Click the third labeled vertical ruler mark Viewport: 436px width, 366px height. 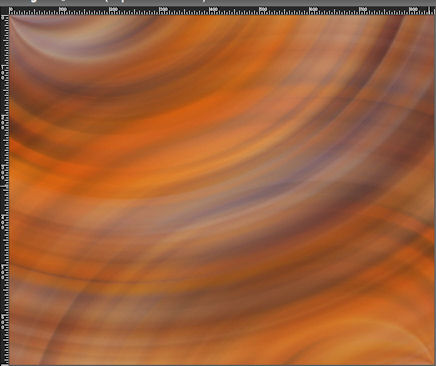4,120
